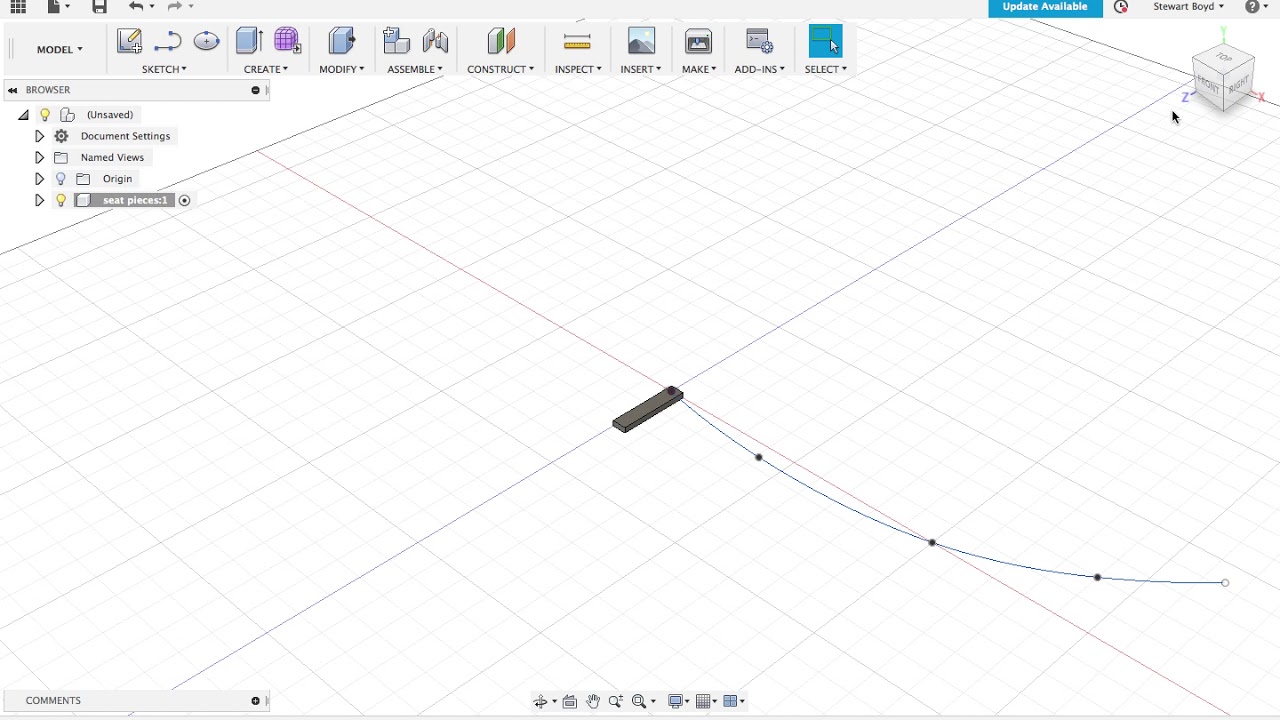This screenshot has height=720, width=1280.
Task: Activate the Zoom tool
Action: click(616, 701)
